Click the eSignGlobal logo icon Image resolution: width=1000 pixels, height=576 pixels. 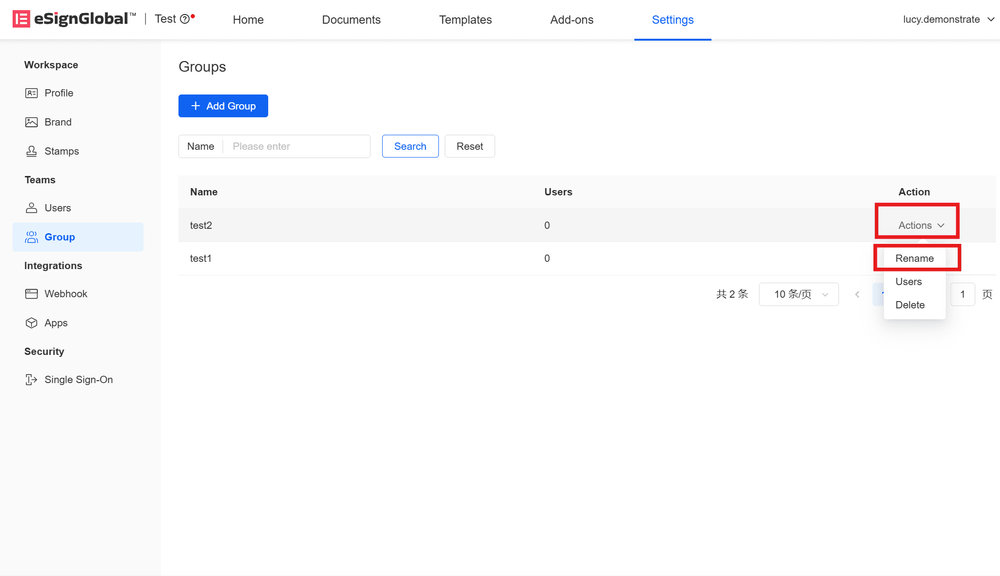coord(21,19)
